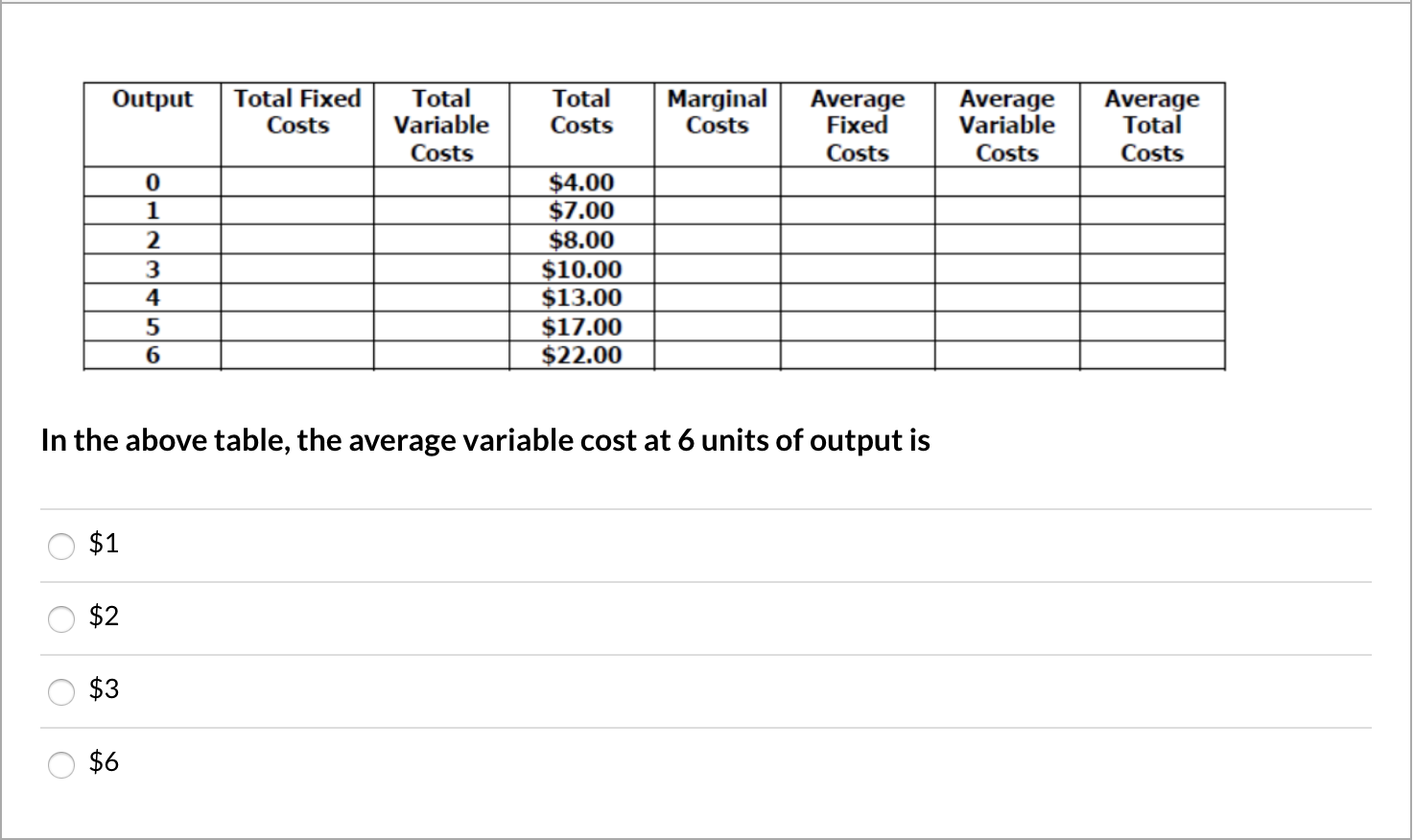Click the $10.00 total cost cell
Image resolution: width=1414 pixels, height=840 pixels.
[581, 269]
